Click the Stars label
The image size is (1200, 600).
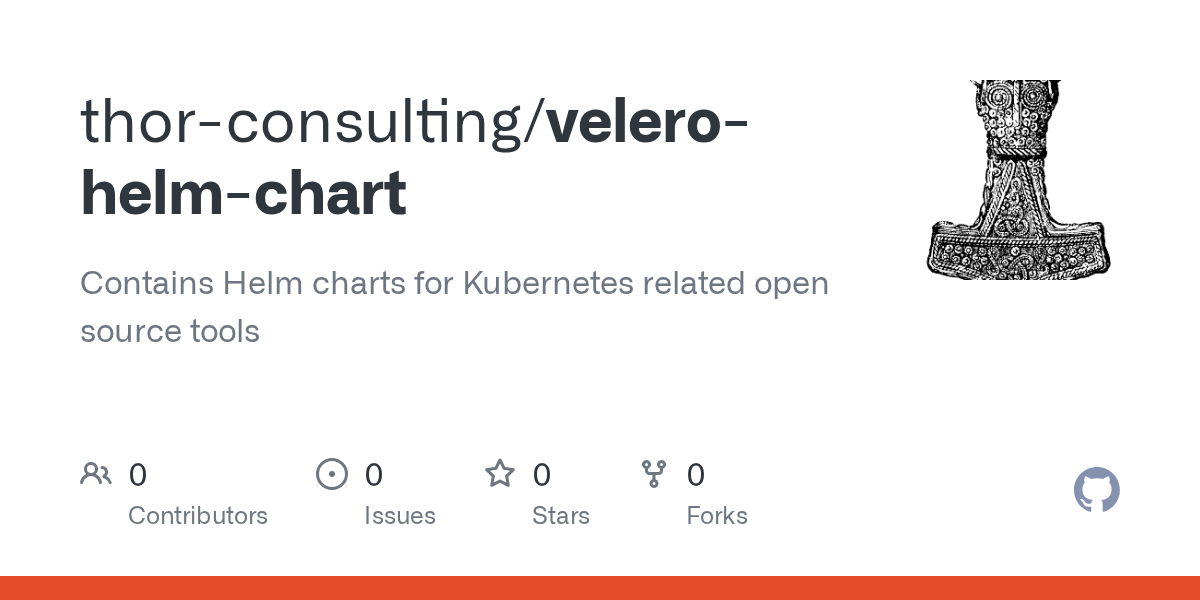(x=561, y=516)
